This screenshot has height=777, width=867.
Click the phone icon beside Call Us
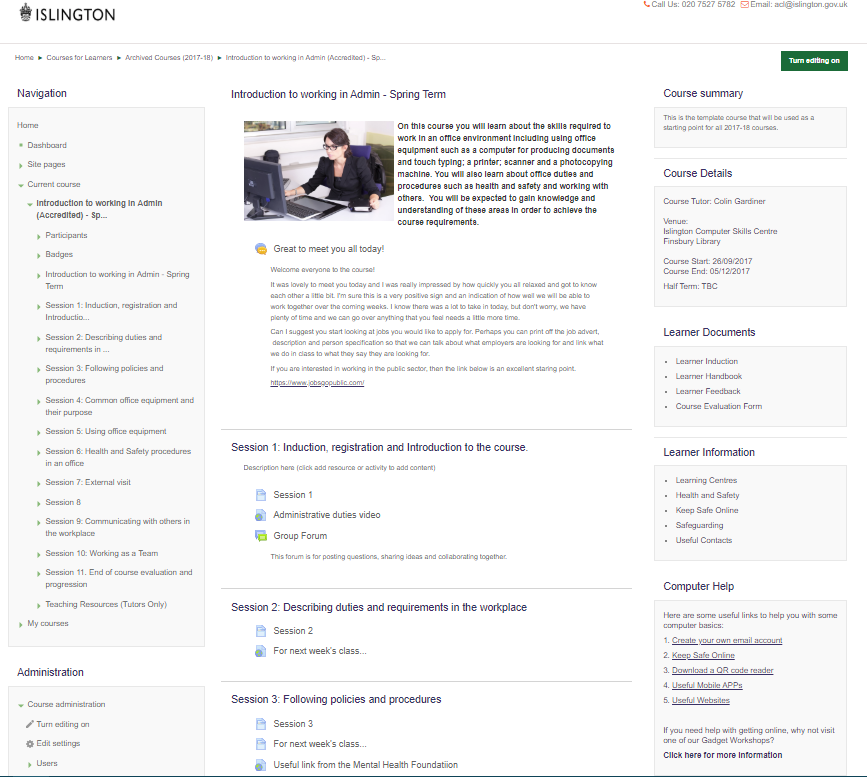[x=646, y=4]
